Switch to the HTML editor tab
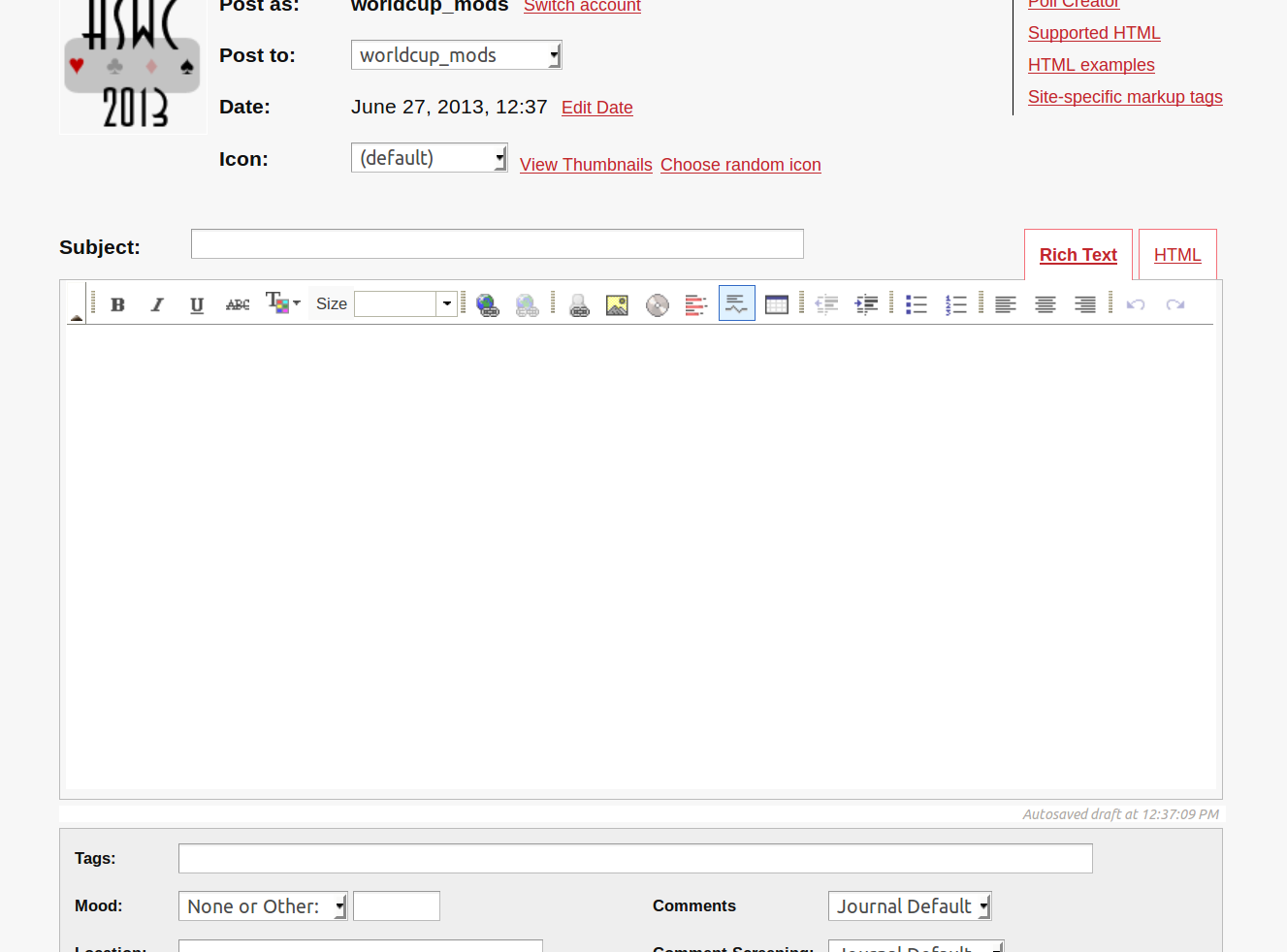The width and height of the screenshot is (1287, 952). point(1177,255)
